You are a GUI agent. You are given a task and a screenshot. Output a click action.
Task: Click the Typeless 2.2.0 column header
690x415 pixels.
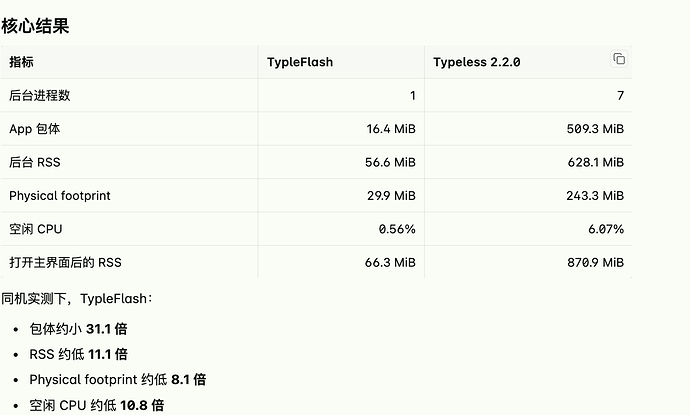click(x=477, y=62)
